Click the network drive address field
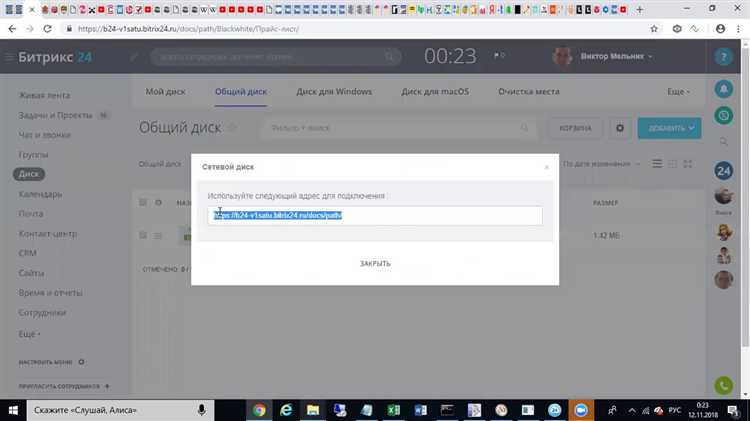Viewport: 750px width, 421px height. tap(375, 216)
